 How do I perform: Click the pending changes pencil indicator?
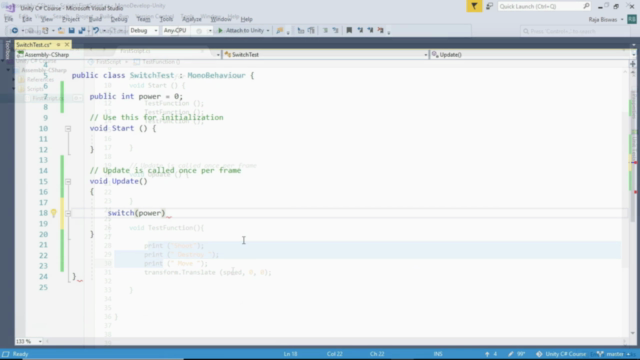point(516,354)
